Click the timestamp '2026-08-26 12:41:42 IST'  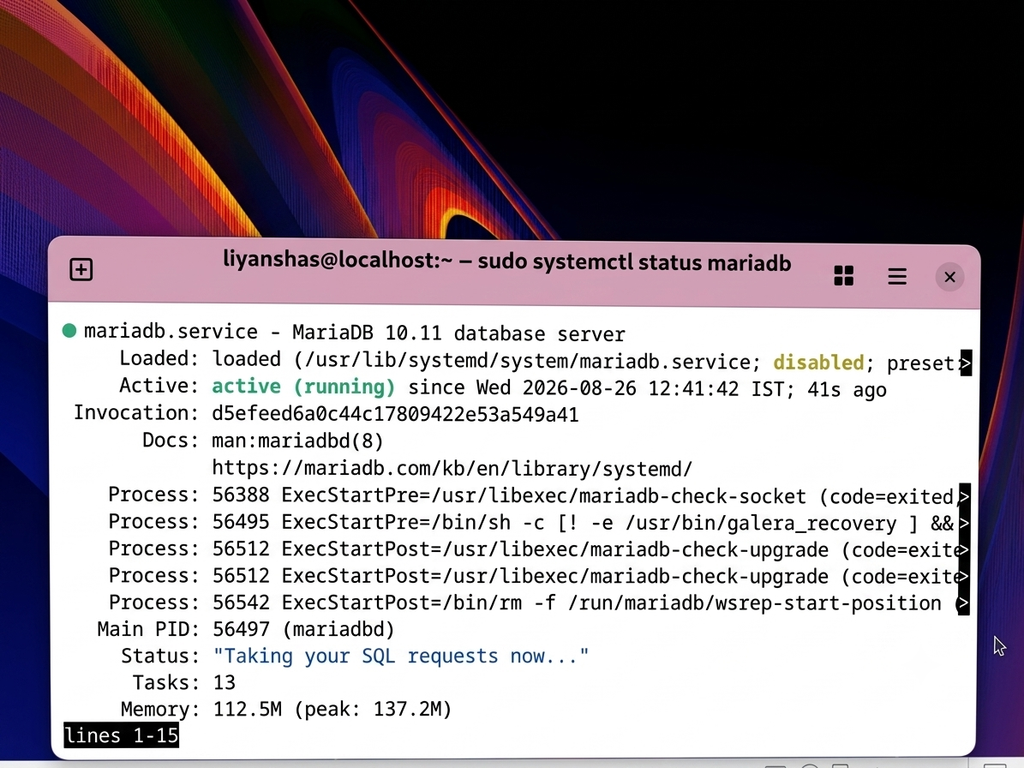(657, 389)
